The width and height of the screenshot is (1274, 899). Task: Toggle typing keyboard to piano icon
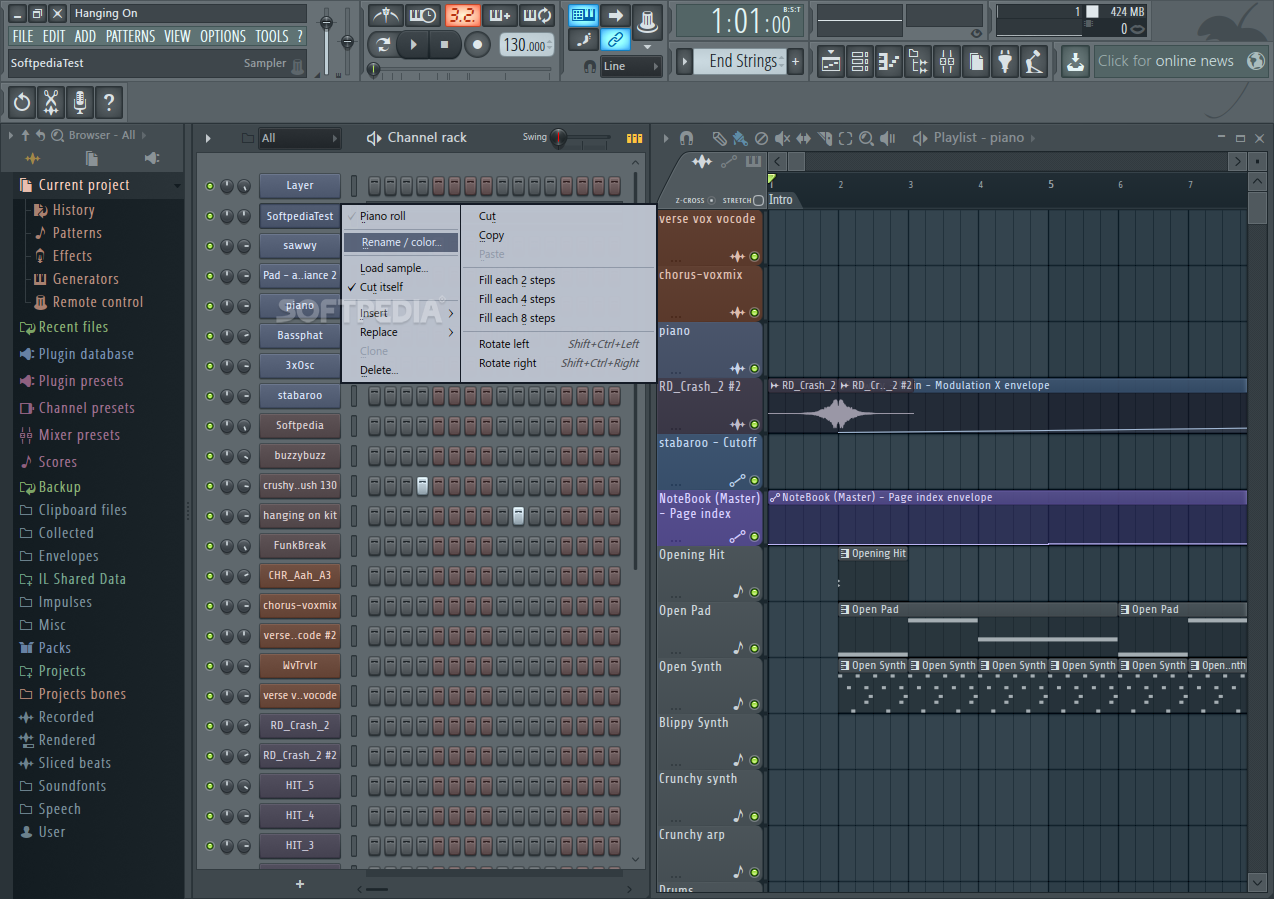pyautogui.click(x=583, y=15)
